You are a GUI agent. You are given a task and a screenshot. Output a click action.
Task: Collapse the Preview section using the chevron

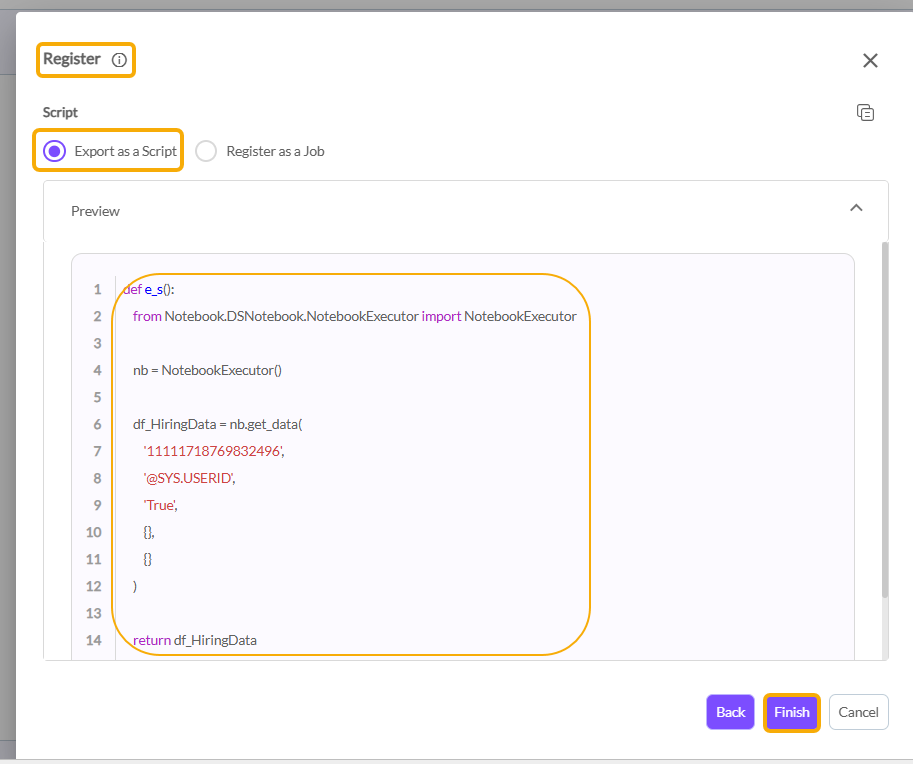point(855,209)
